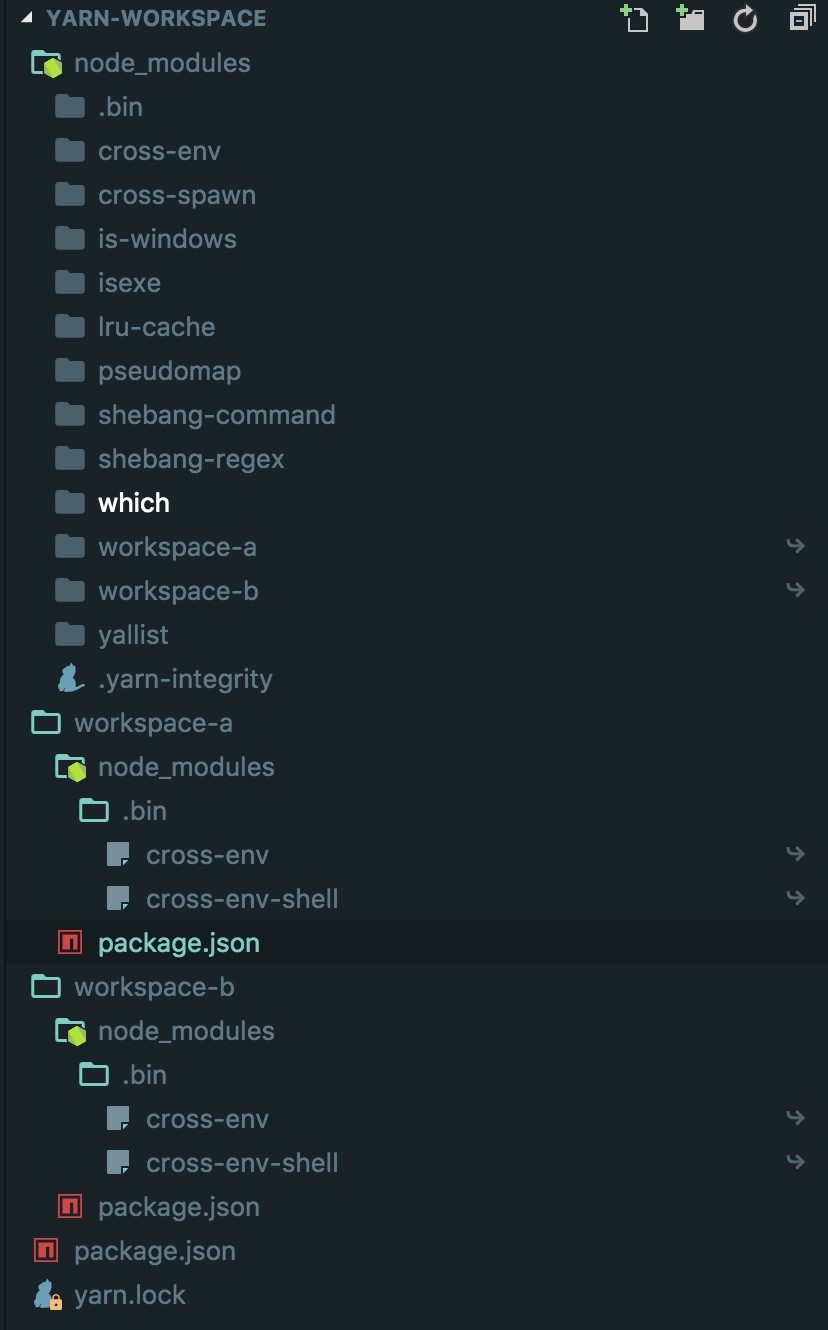Click the .yarn-integrity cat icon

70,679
